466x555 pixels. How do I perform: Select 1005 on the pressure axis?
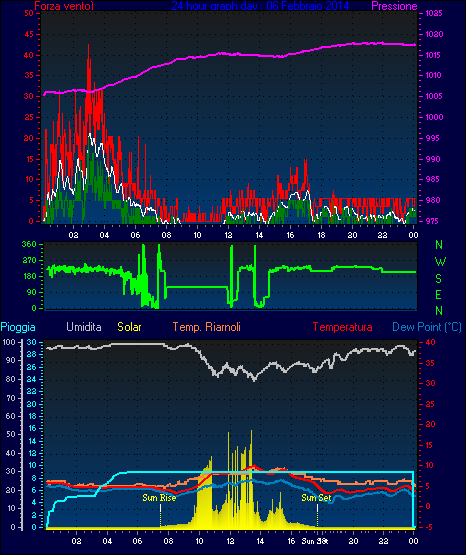pyautogui.click(x=433, y=96)
